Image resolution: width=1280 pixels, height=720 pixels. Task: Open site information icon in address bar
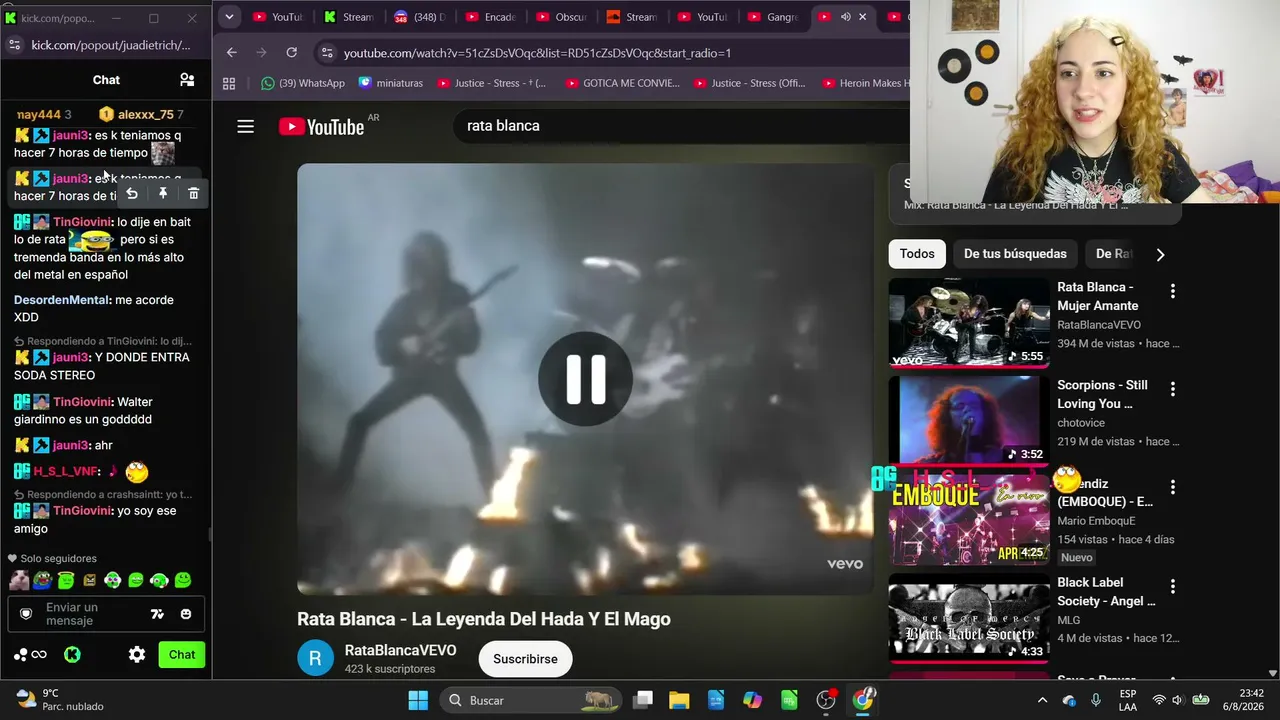tap(327, 53)
